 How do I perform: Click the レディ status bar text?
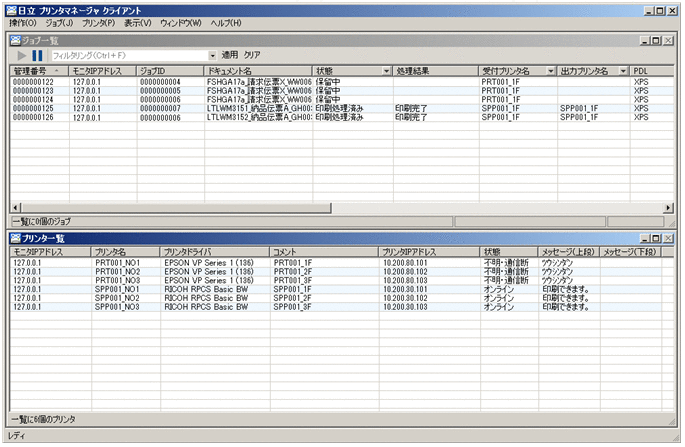point(17,436)
